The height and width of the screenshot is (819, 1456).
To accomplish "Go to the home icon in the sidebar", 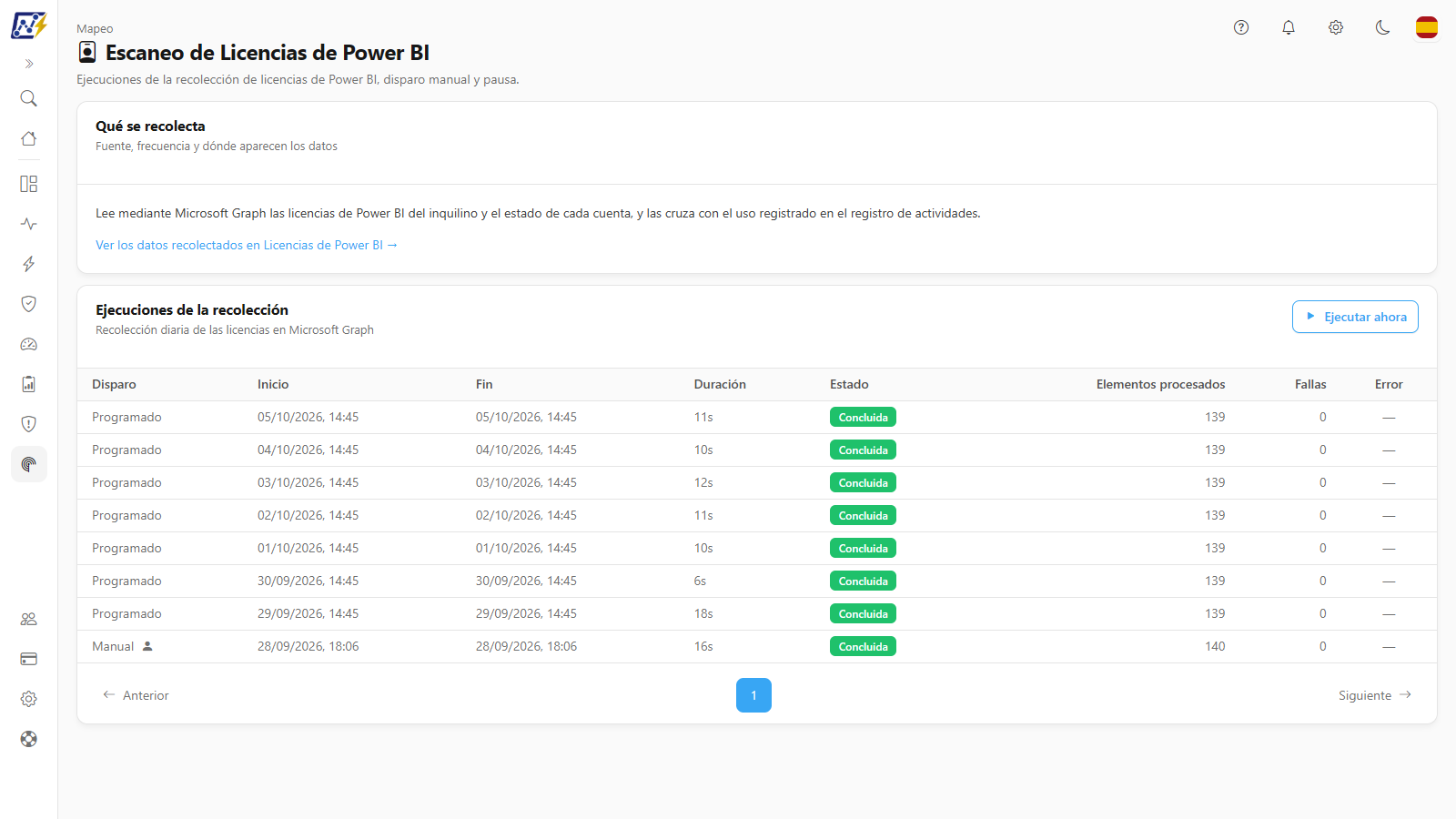I will pyautogui.click(x=29, y=138).
